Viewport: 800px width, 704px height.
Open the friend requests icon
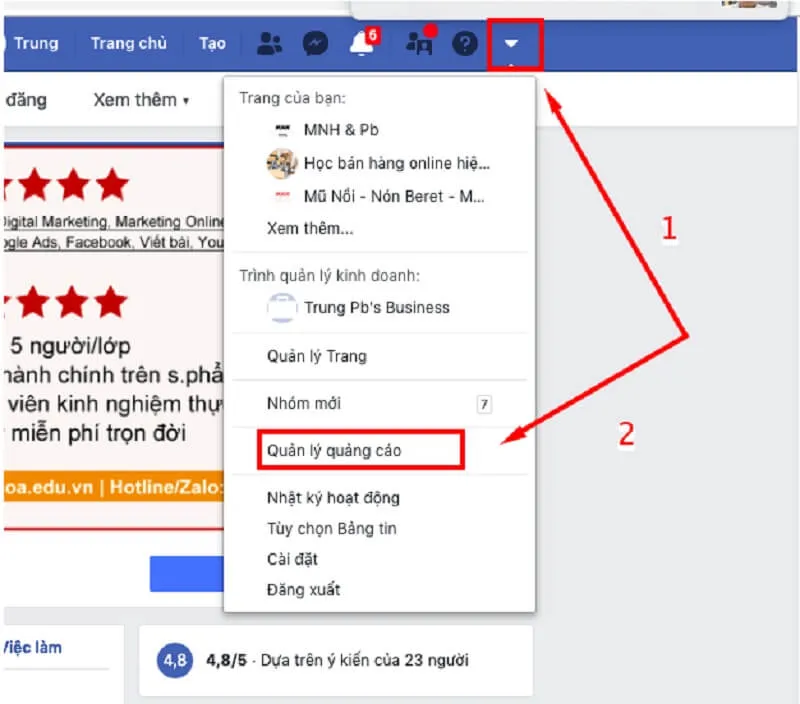417,43
